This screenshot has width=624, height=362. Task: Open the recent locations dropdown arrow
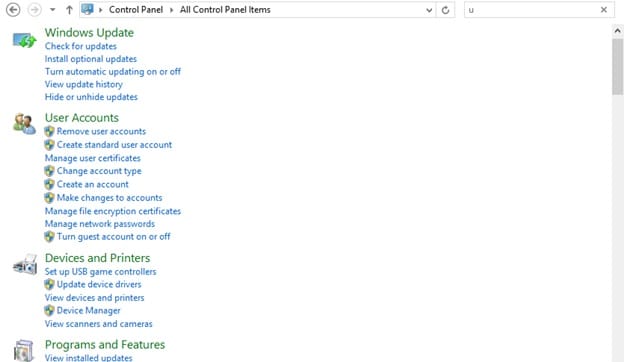coord(53,10)
